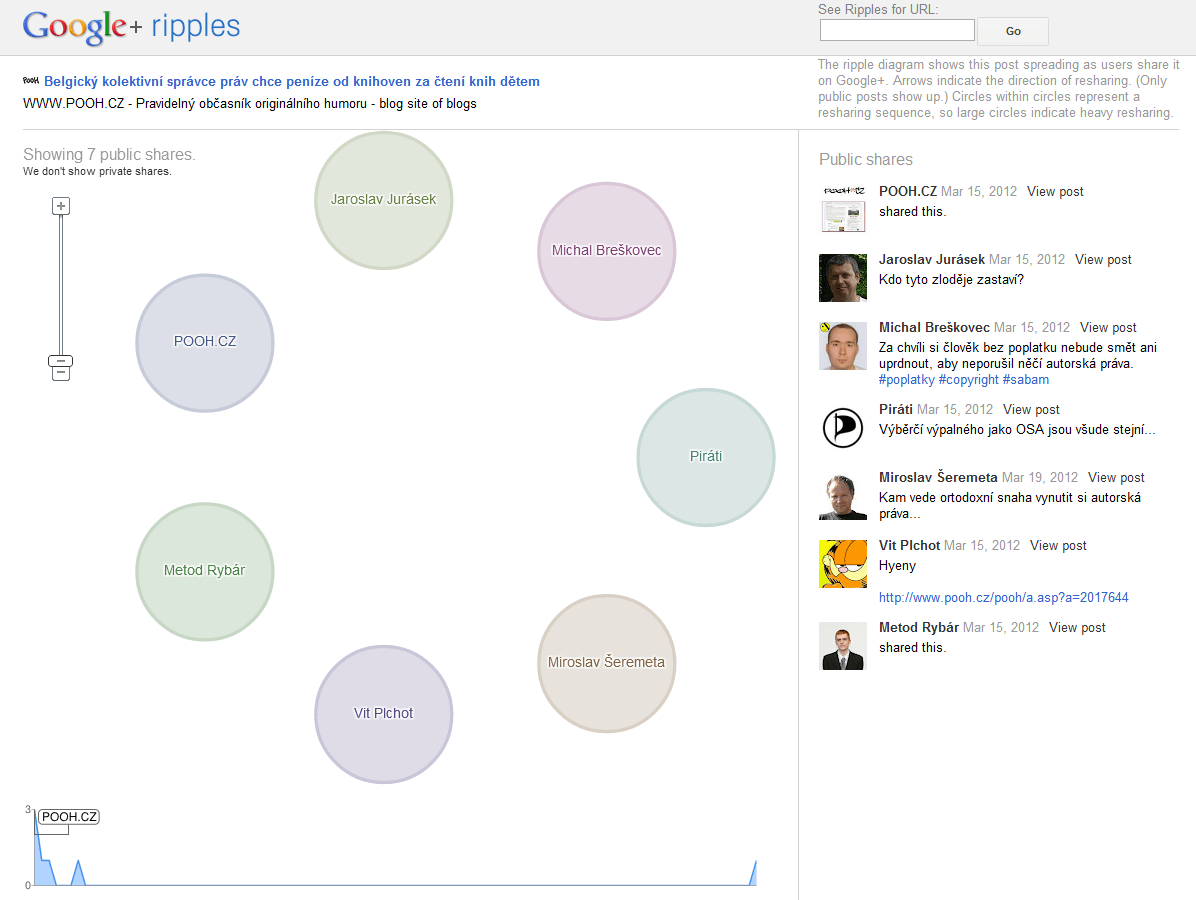The height and width of the screenshot is (900, 1196).
Task: View post by Metod Rybár
Action: (x=1077, y=628)
